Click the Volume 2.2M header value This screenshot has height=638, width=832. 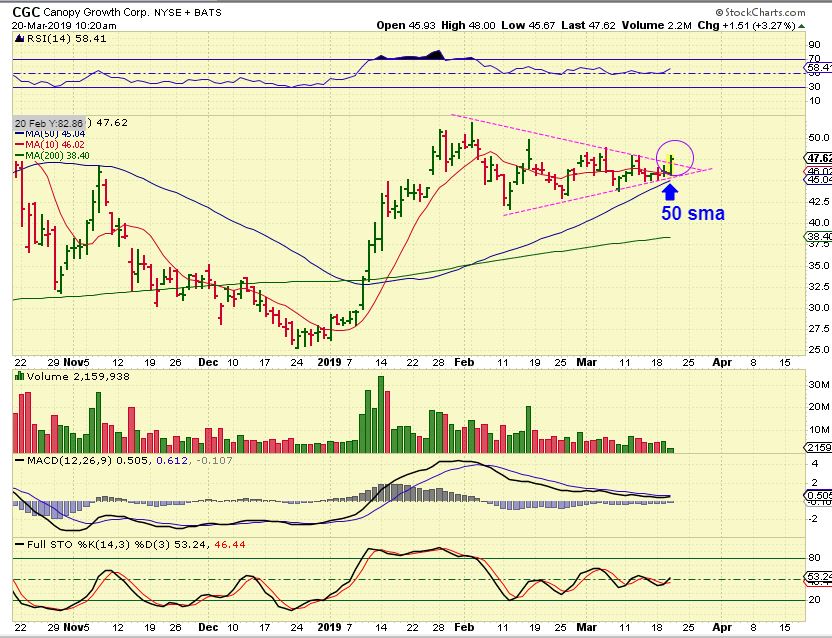656,25
